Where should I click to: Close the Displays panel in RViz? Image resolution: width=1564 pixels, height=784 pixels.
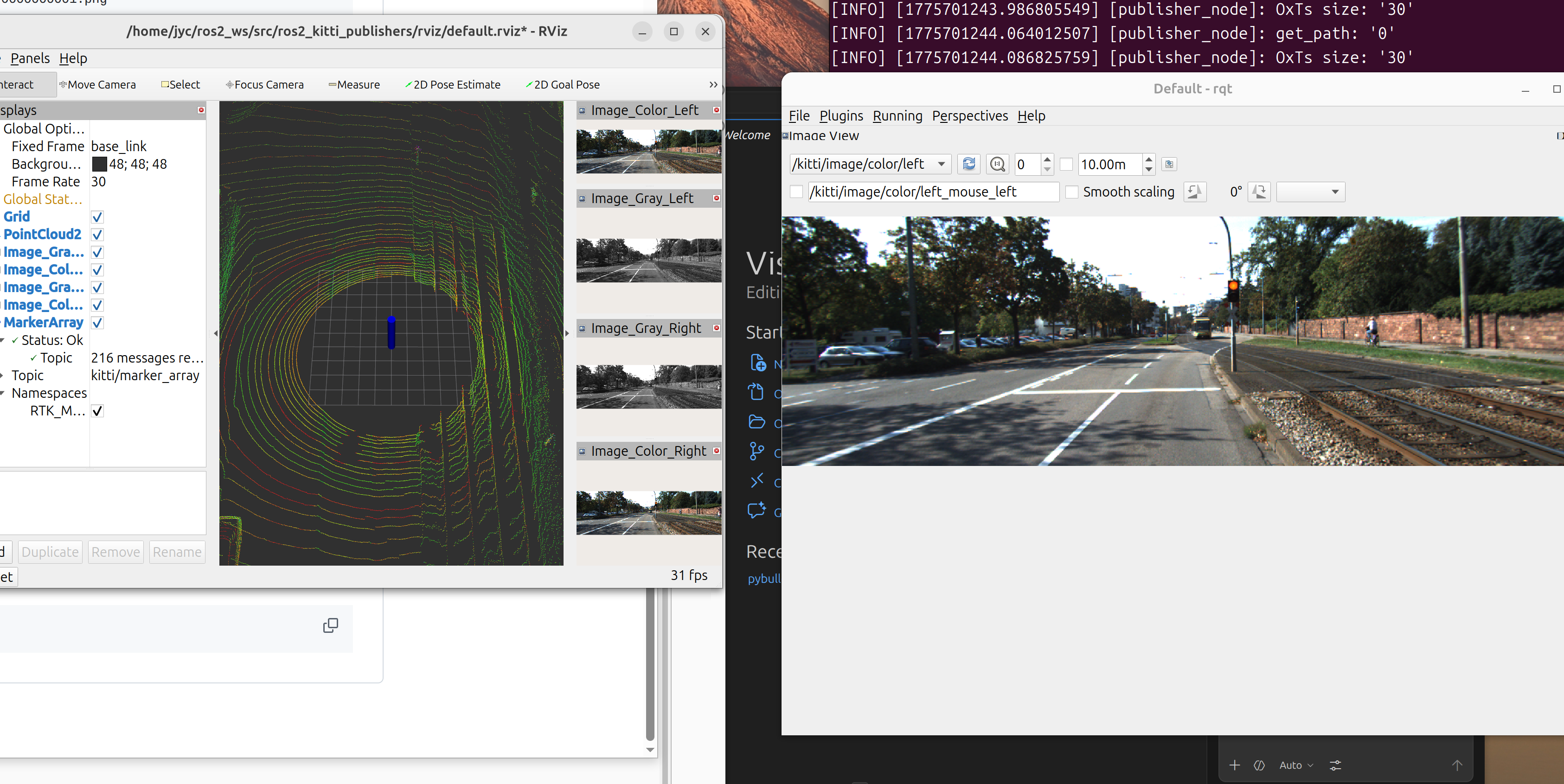pos(201,110)
